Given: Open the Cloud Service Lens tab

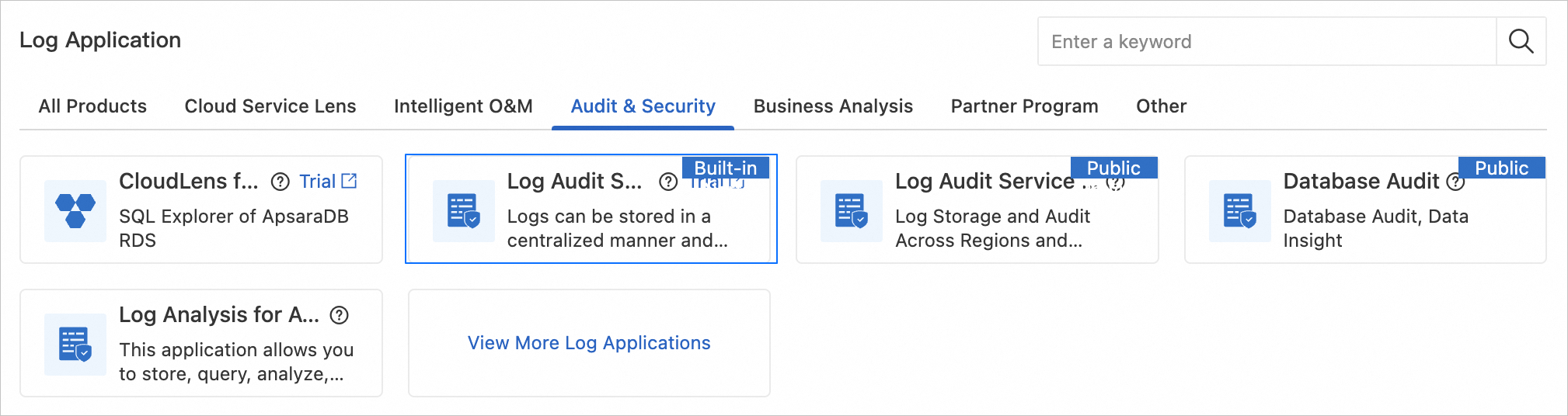Looking at the screenshot, I should (270, 106).
